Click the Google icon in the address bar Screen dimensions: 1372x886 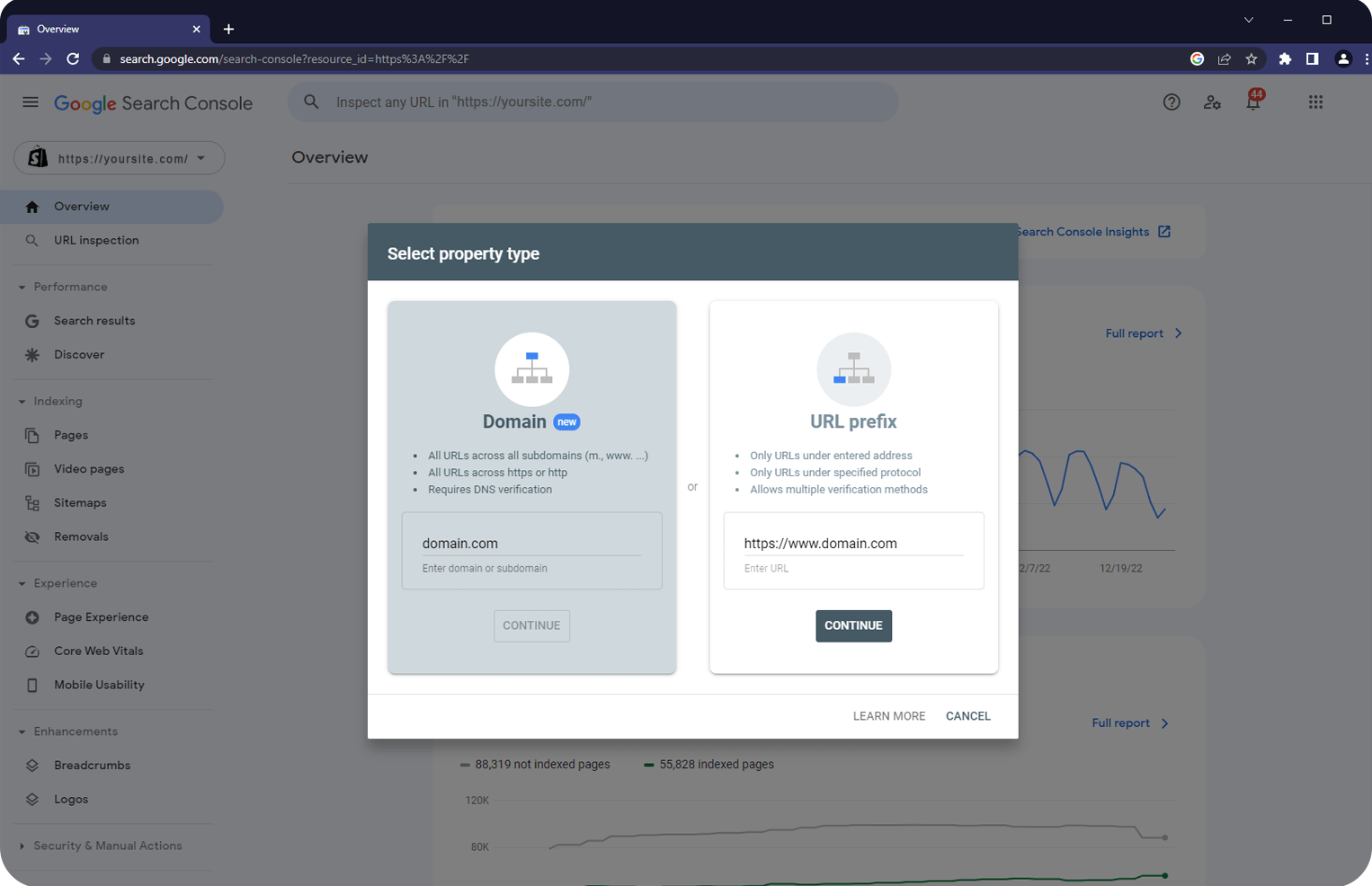(1197, 59)
